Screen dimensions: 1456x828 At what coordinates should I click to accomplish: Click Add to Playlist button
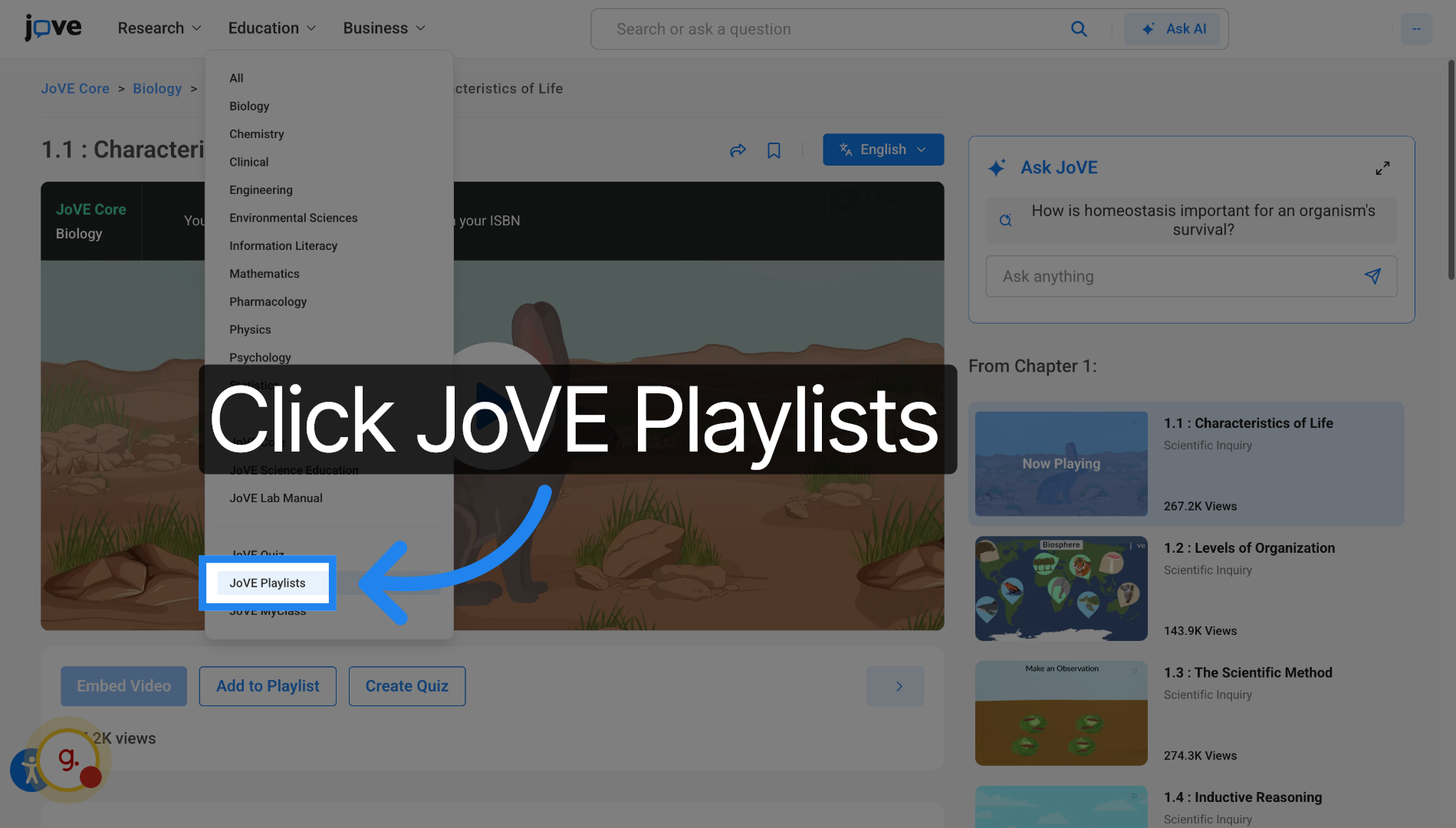point(268,685)
